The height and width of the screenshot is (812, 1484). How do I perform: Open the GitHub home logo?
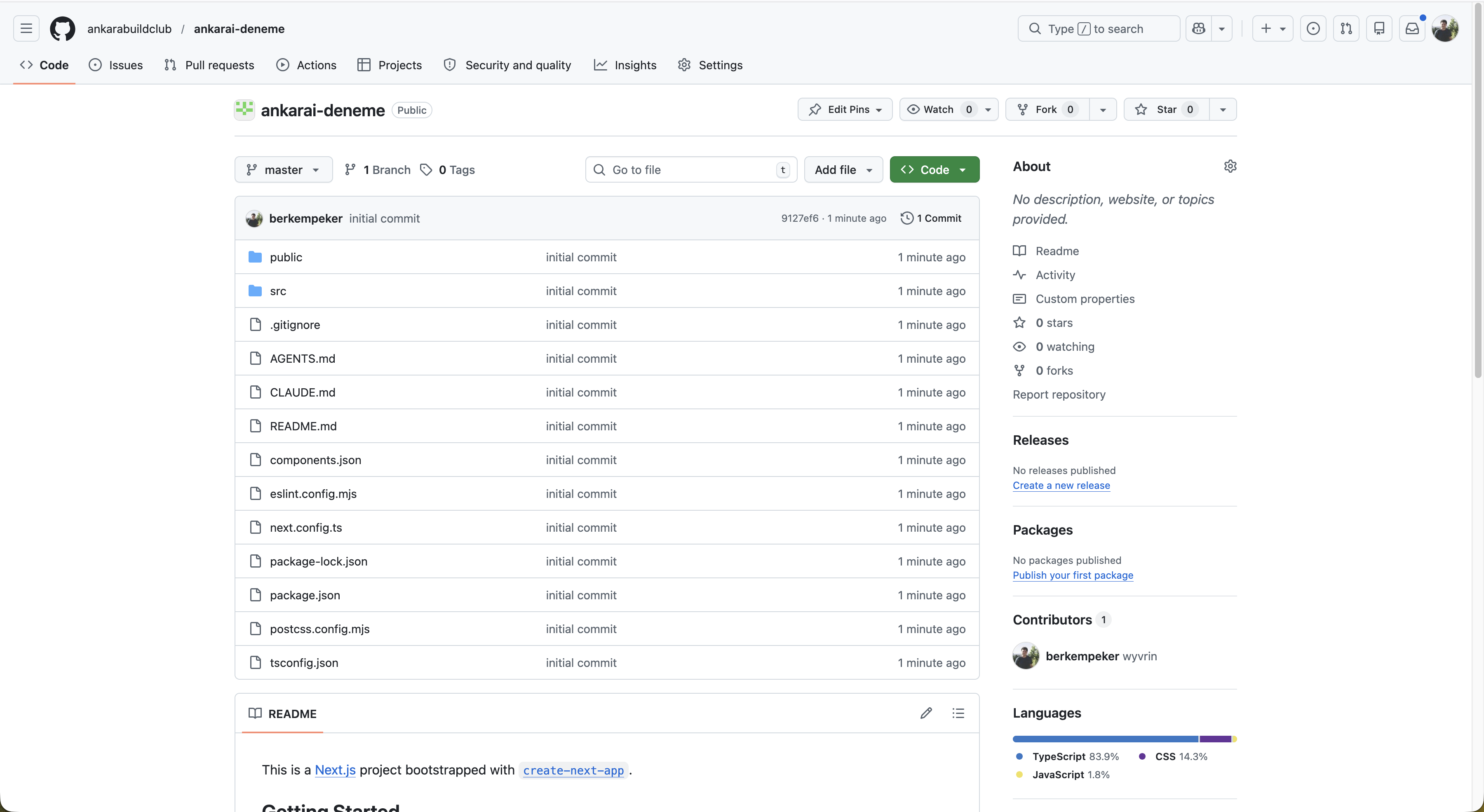point(62,28)
